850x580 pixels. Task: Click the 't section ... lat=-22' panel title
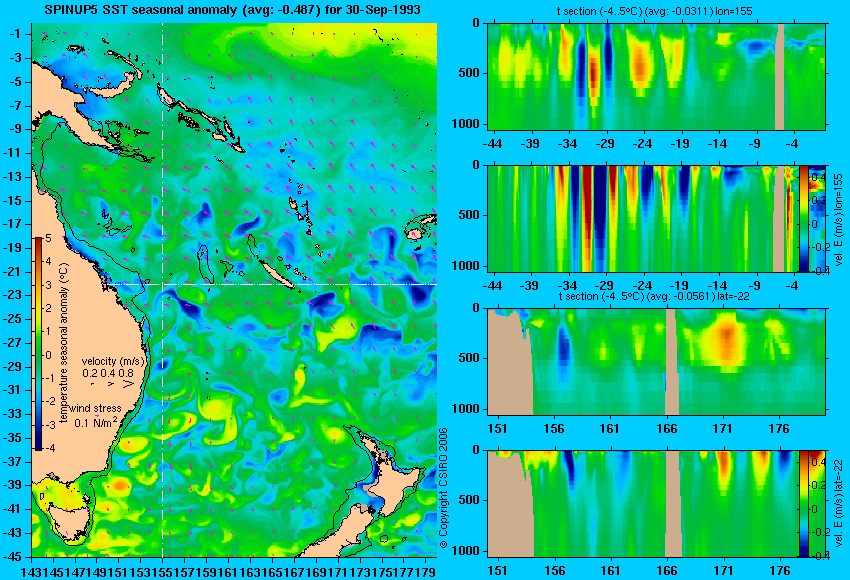click(x=654, y=296)
